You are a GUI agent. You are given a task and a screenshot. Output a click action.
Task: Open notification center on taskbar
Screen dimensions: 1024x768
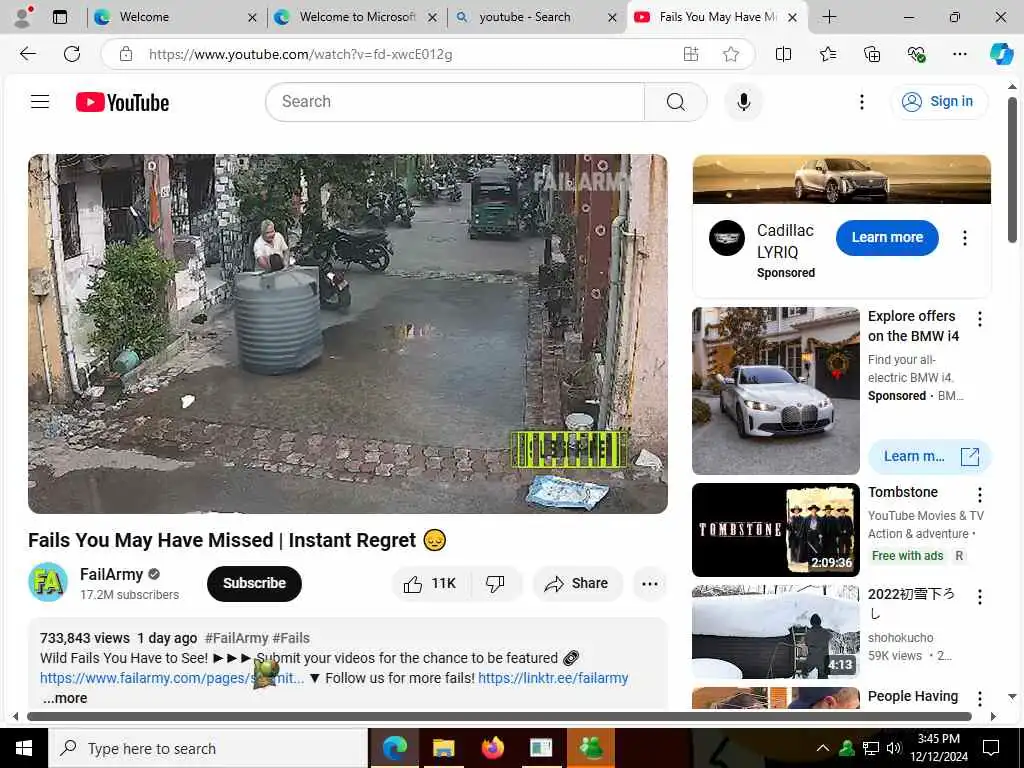(x=991, y=748)
